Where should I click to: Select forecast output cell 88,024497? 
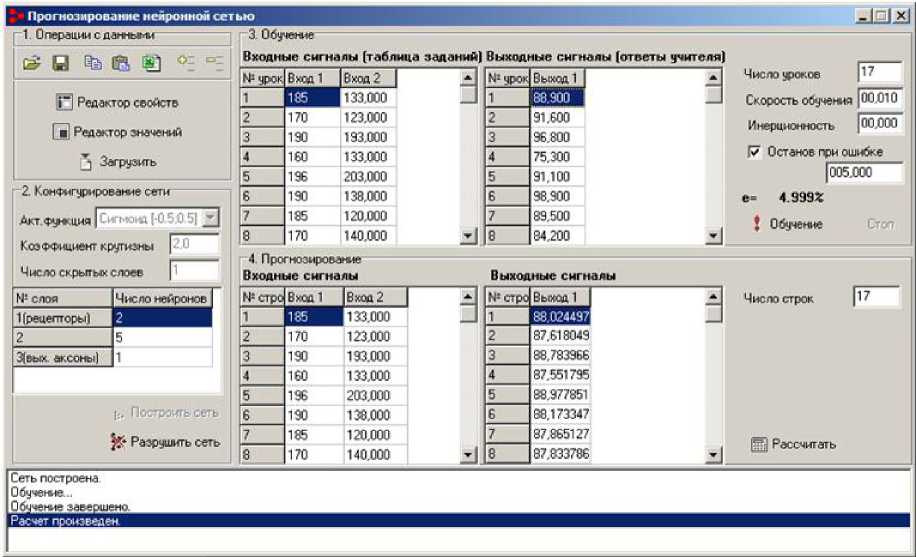[x=560, y=317]
